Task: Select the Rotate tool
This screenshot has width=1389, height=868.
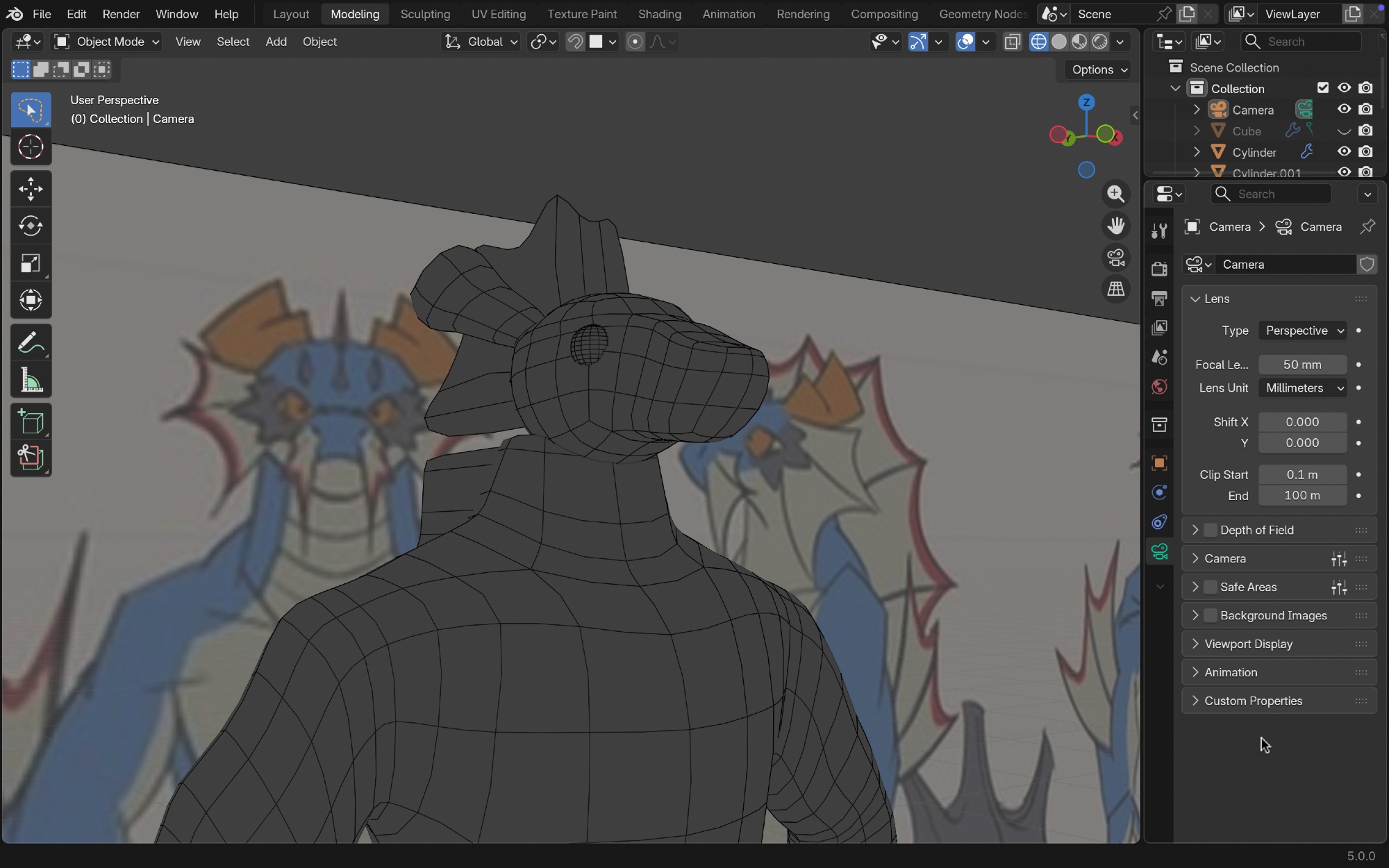Action: [31, 226]
